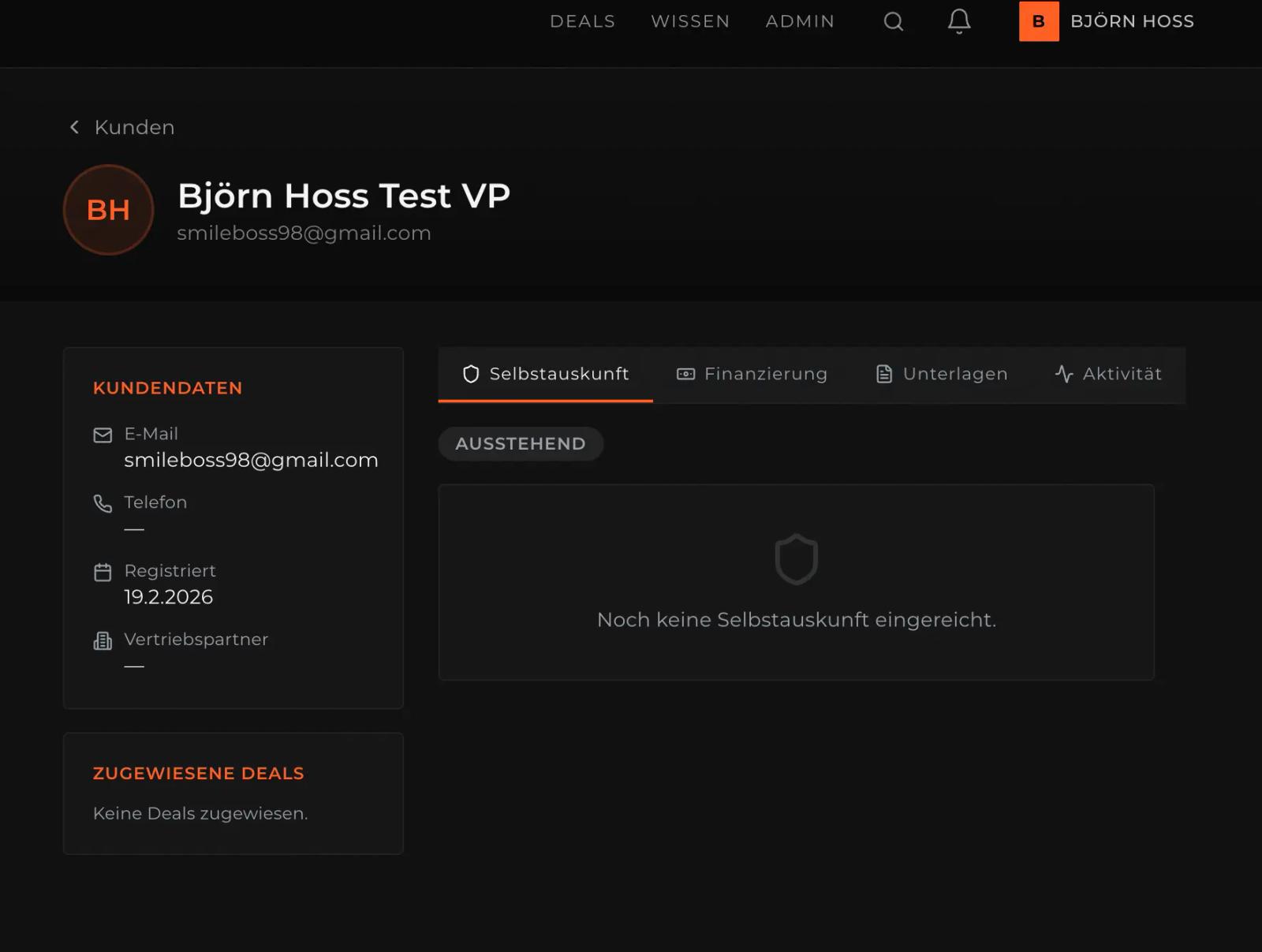Switch to the Finanzierung tab
Image resolution: width=1262 pixels, height=952 pixels.
point(752,374)
